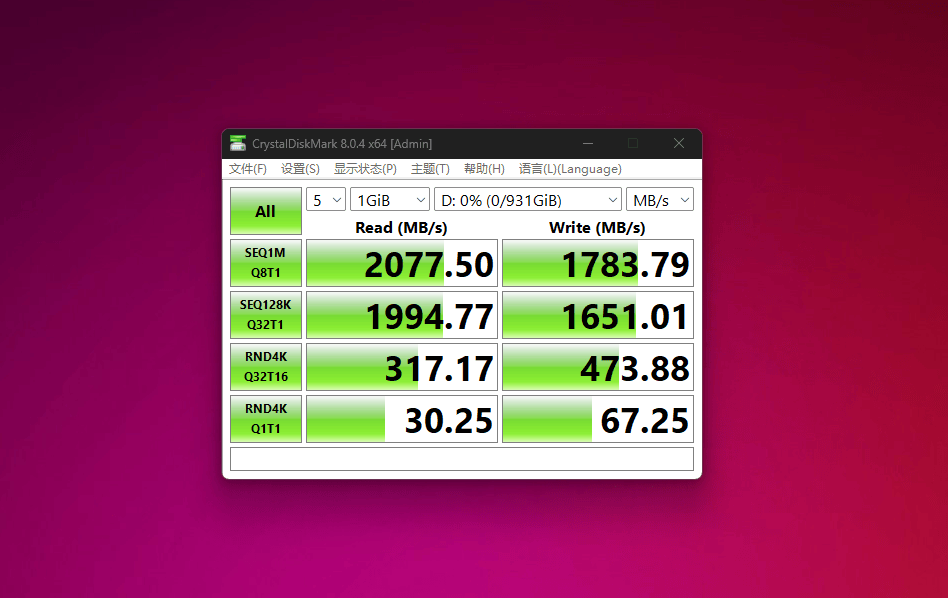Open the 显示状态(P) menu
This screenshot has width=948, height=598.
tap(365, 169)
